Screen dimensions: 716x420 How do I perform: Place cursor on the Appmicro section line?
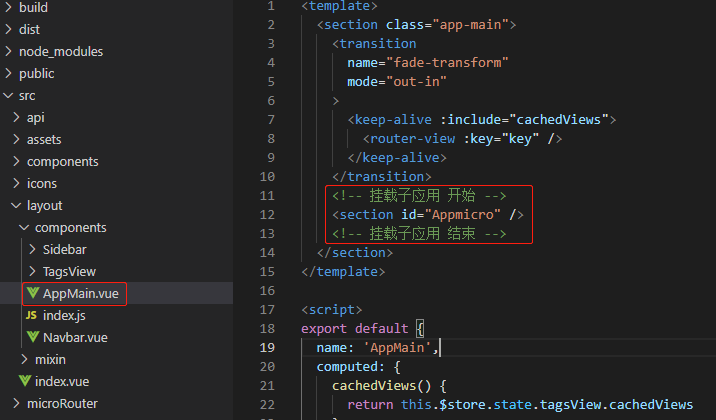coord(428,214)
